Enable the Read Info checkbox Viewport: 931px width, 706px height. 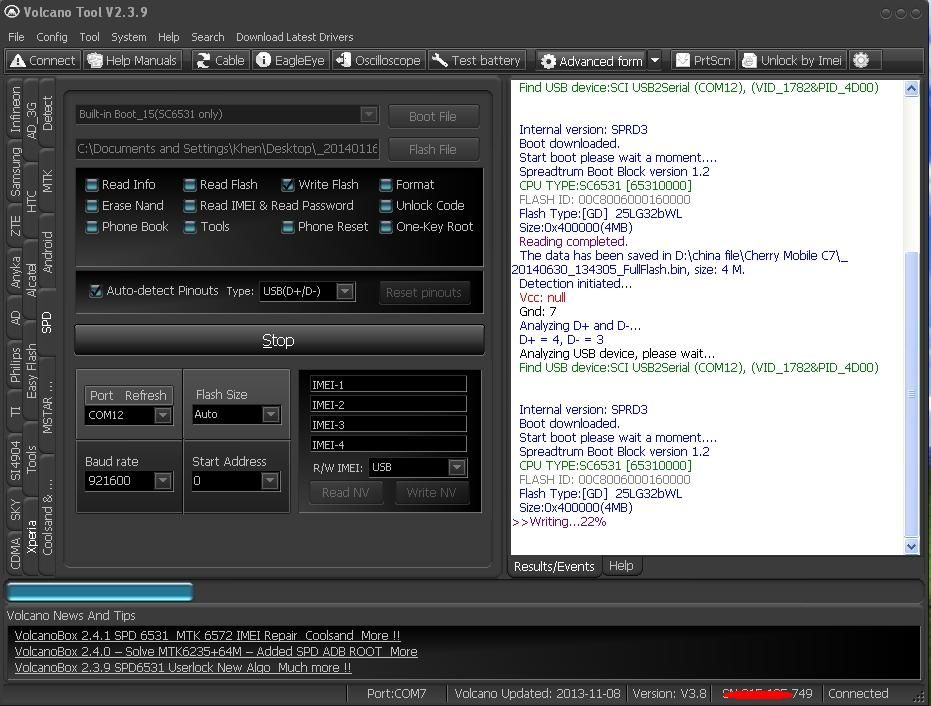(x=92, y=185)
